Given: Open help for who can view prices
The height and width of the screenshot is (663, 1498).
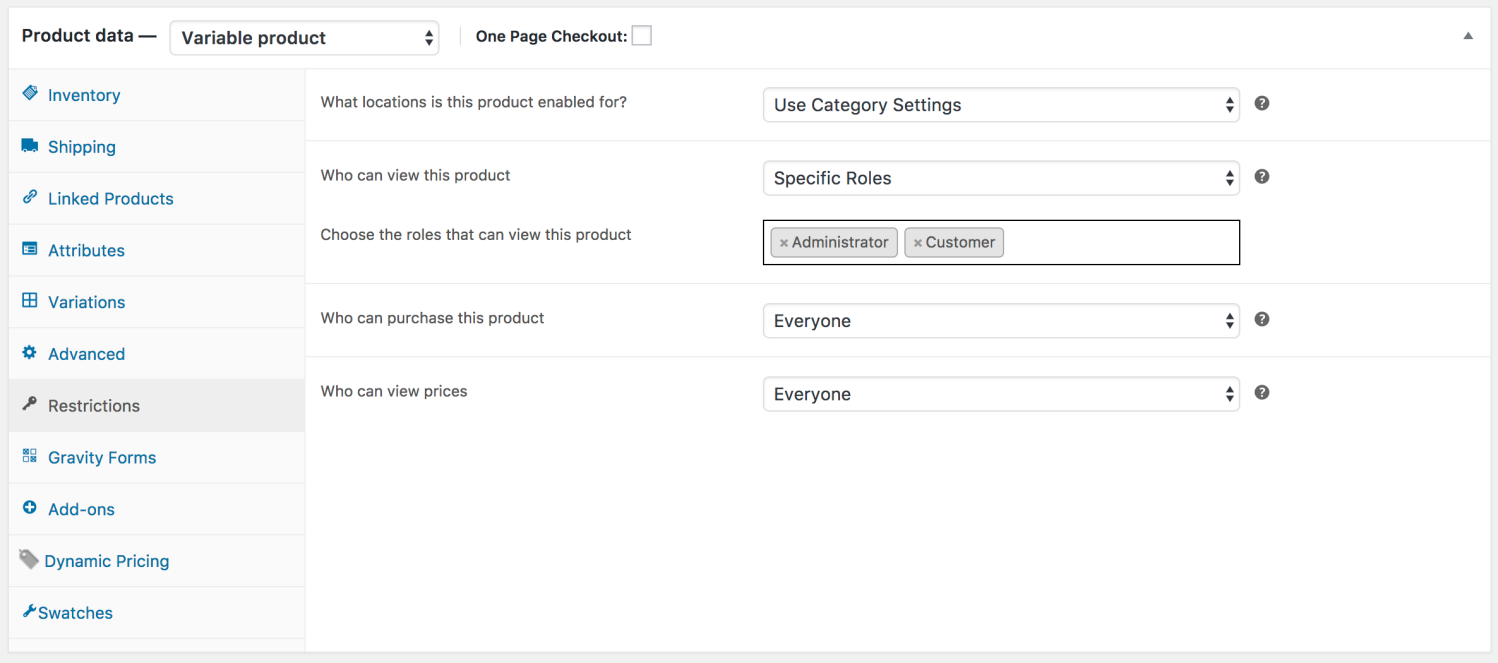Looking at the screenshot, I should click(1261, 392).
